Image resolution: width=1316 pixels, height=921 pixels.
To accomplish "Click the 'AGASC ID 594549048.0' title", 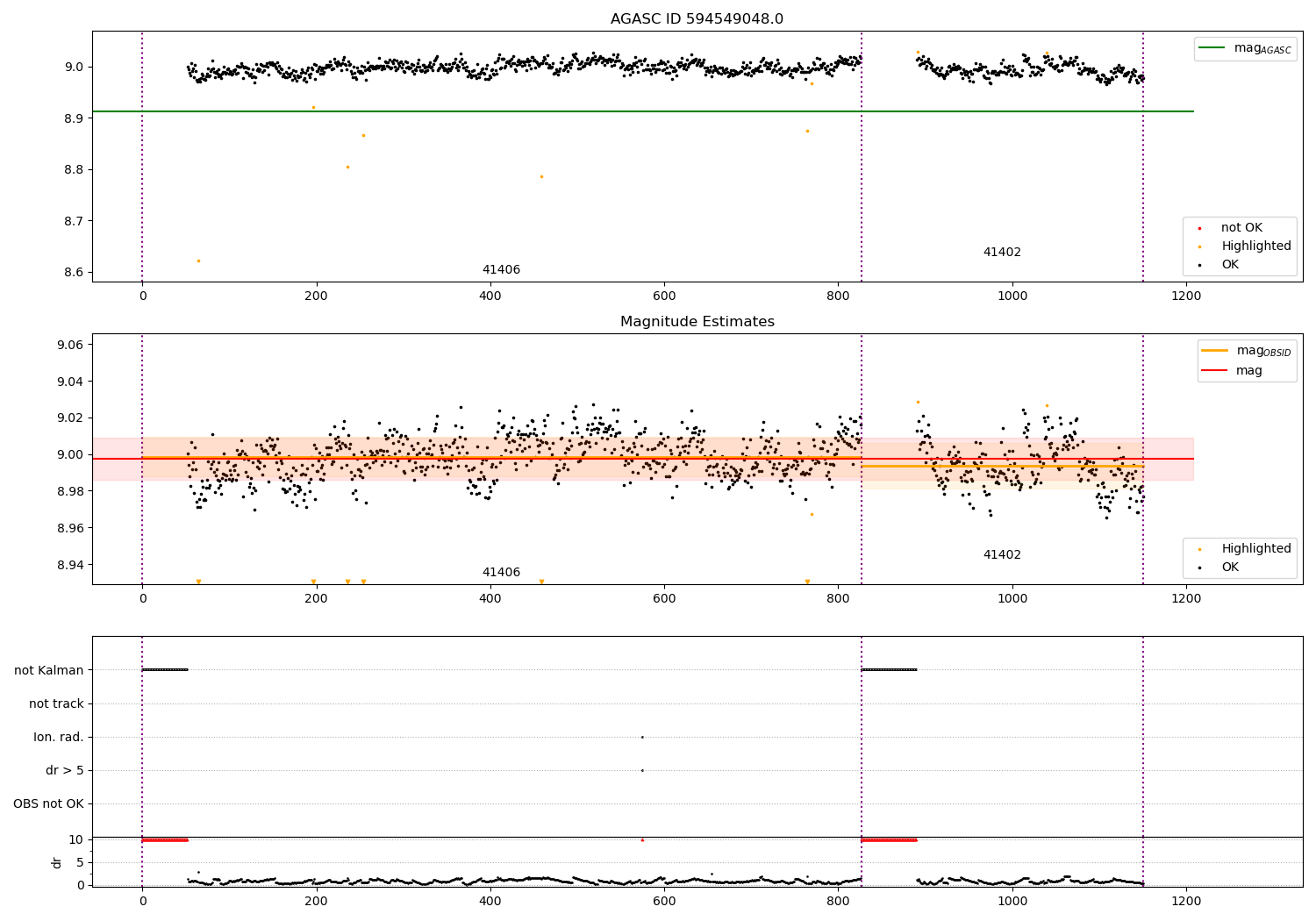I will (697, 19).
